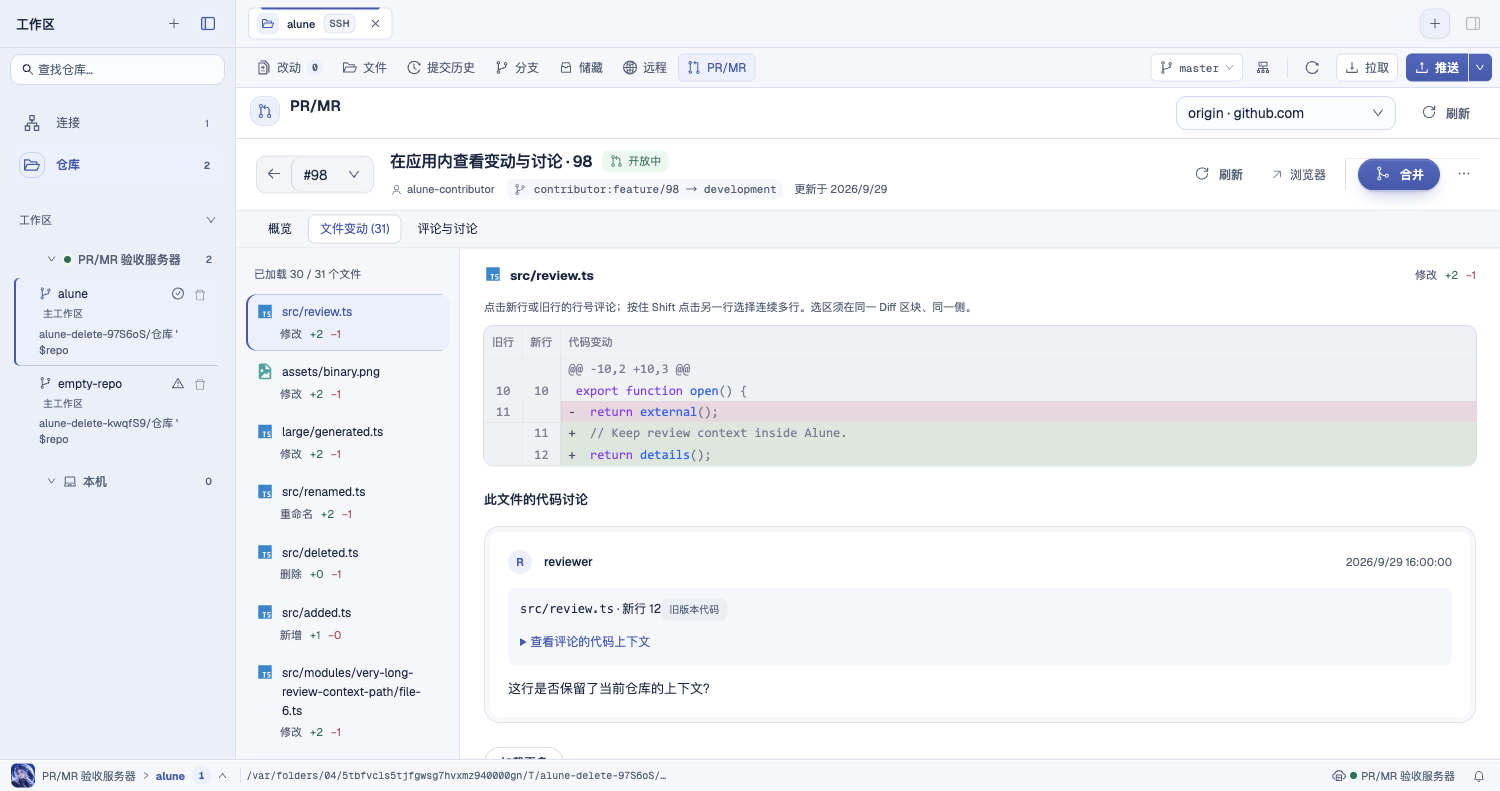Screen dimensions: 1500x791
Task: Toggle the left sidebar panel icon
Action: pyautogui.click(x=208, y=23)
